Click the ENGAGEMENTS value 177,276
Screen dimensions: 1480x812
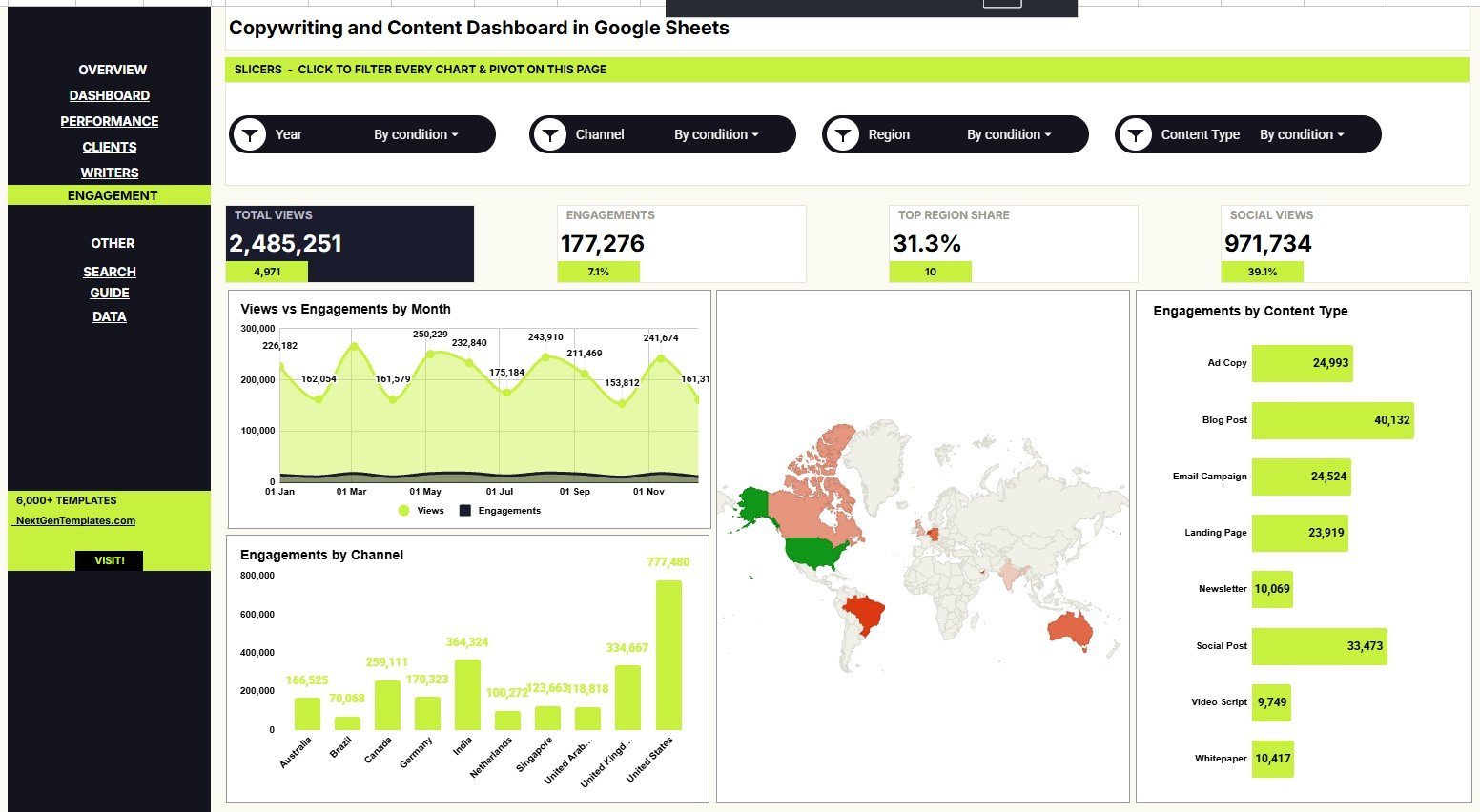[603, 244]
